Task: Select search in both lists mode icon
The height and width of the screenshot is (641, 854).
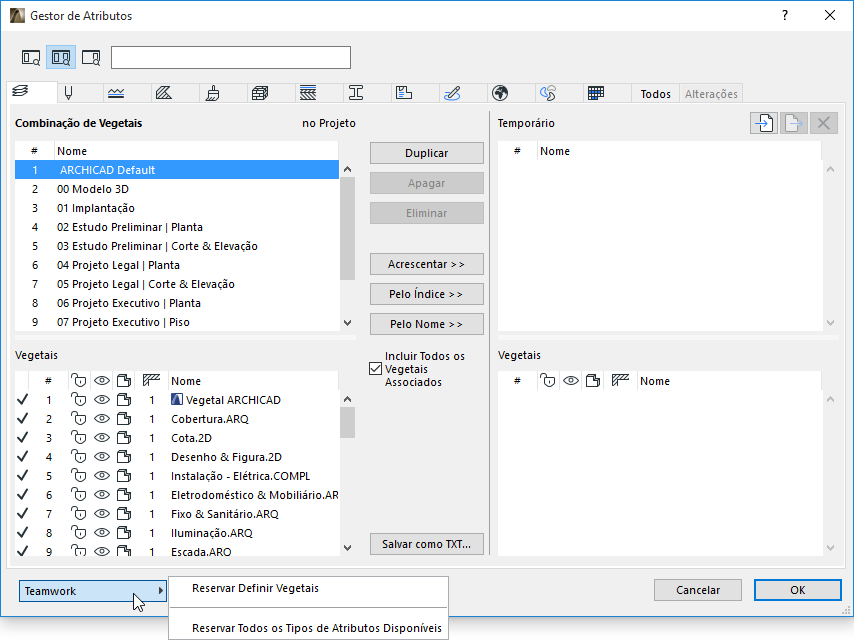Action: click(61, 57)
